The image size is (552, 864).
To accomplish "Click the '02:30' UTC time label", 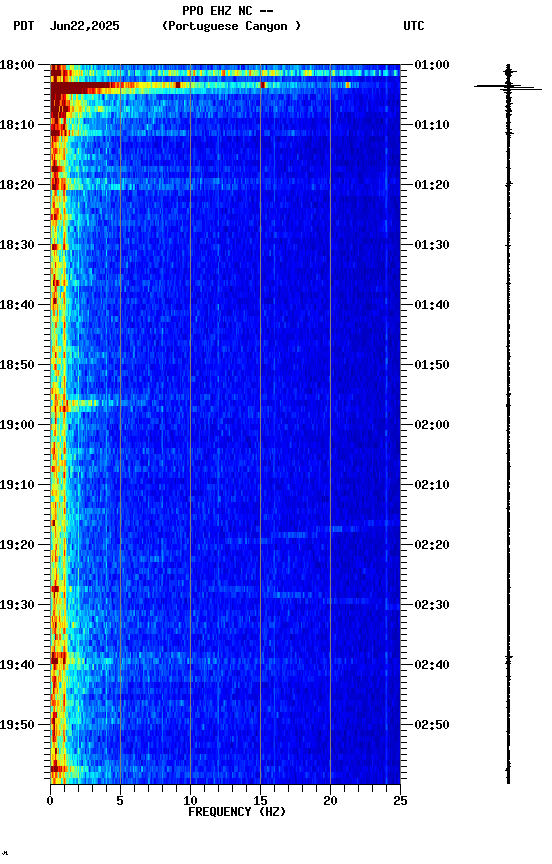I will pos(432,605).
